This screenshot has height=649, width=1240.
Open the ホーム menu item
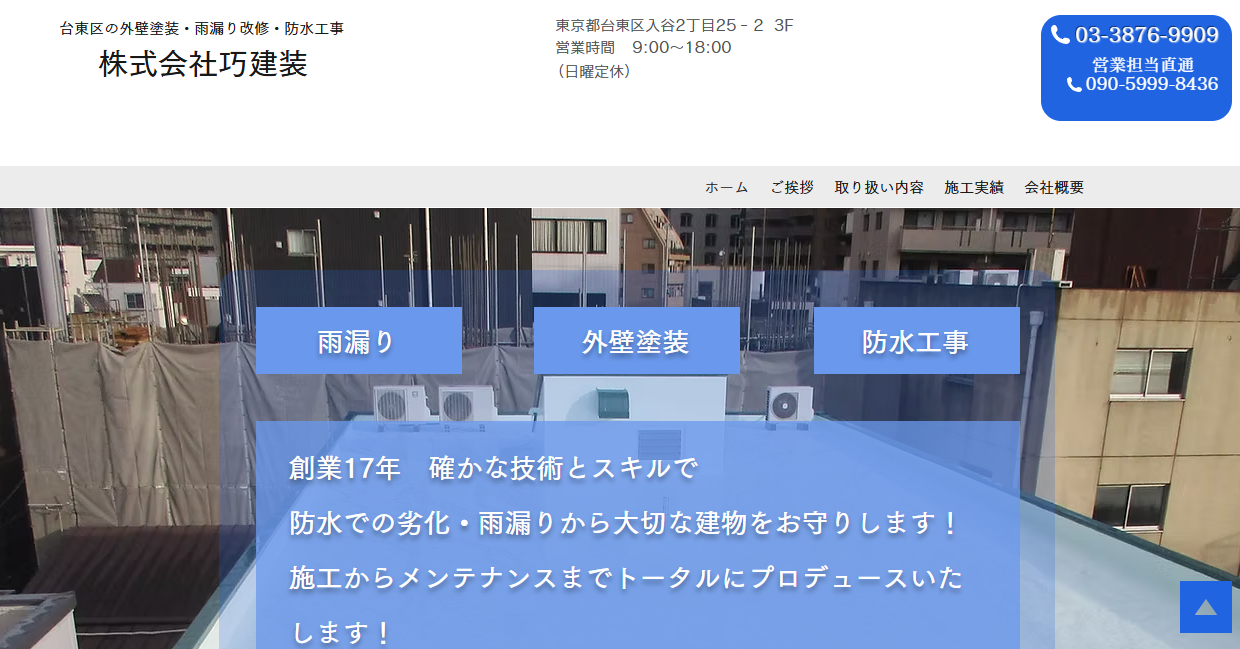[x=726, y=187]
